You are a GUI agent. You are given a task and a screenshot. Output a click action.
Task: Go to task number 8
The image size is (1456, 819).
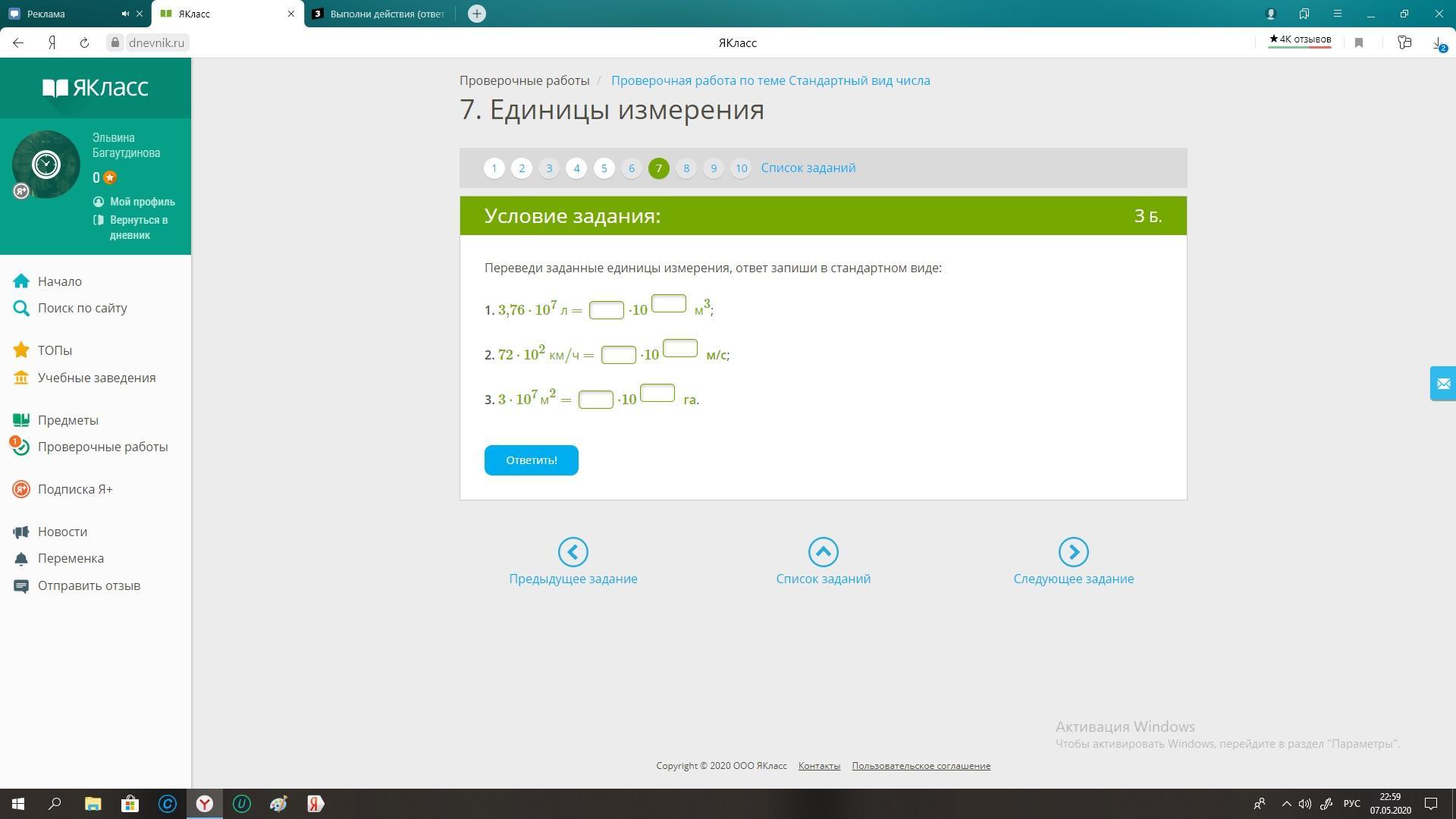[x=686, y=168]
